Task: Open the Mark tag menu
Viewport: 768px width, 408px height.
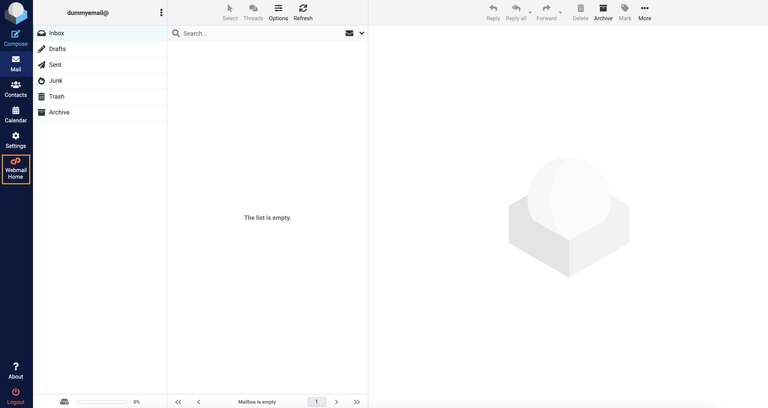Action: tap(624, 13)
